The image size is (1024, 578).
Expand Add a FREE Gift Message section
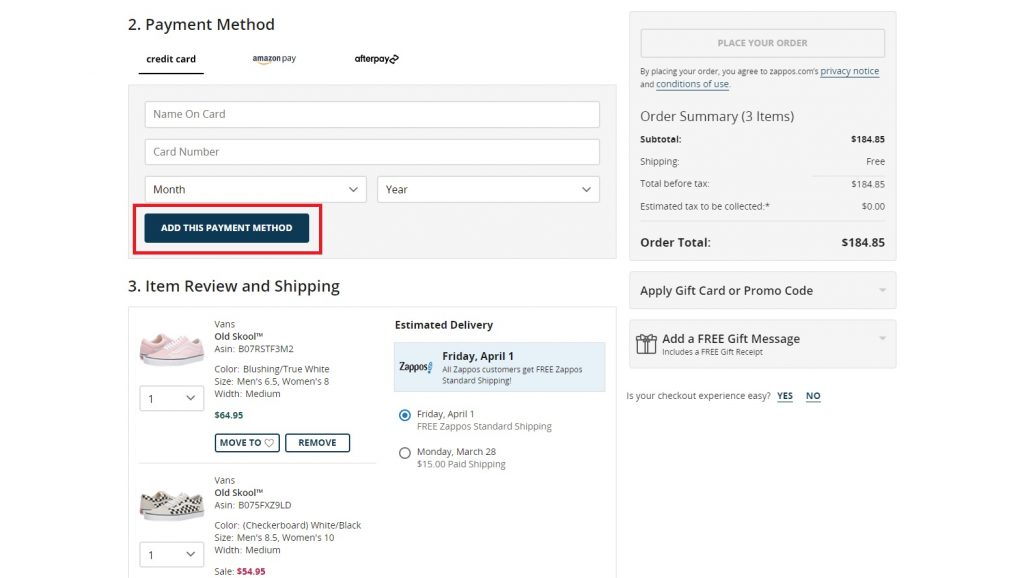pyautogui.click(x=762, y=344)
